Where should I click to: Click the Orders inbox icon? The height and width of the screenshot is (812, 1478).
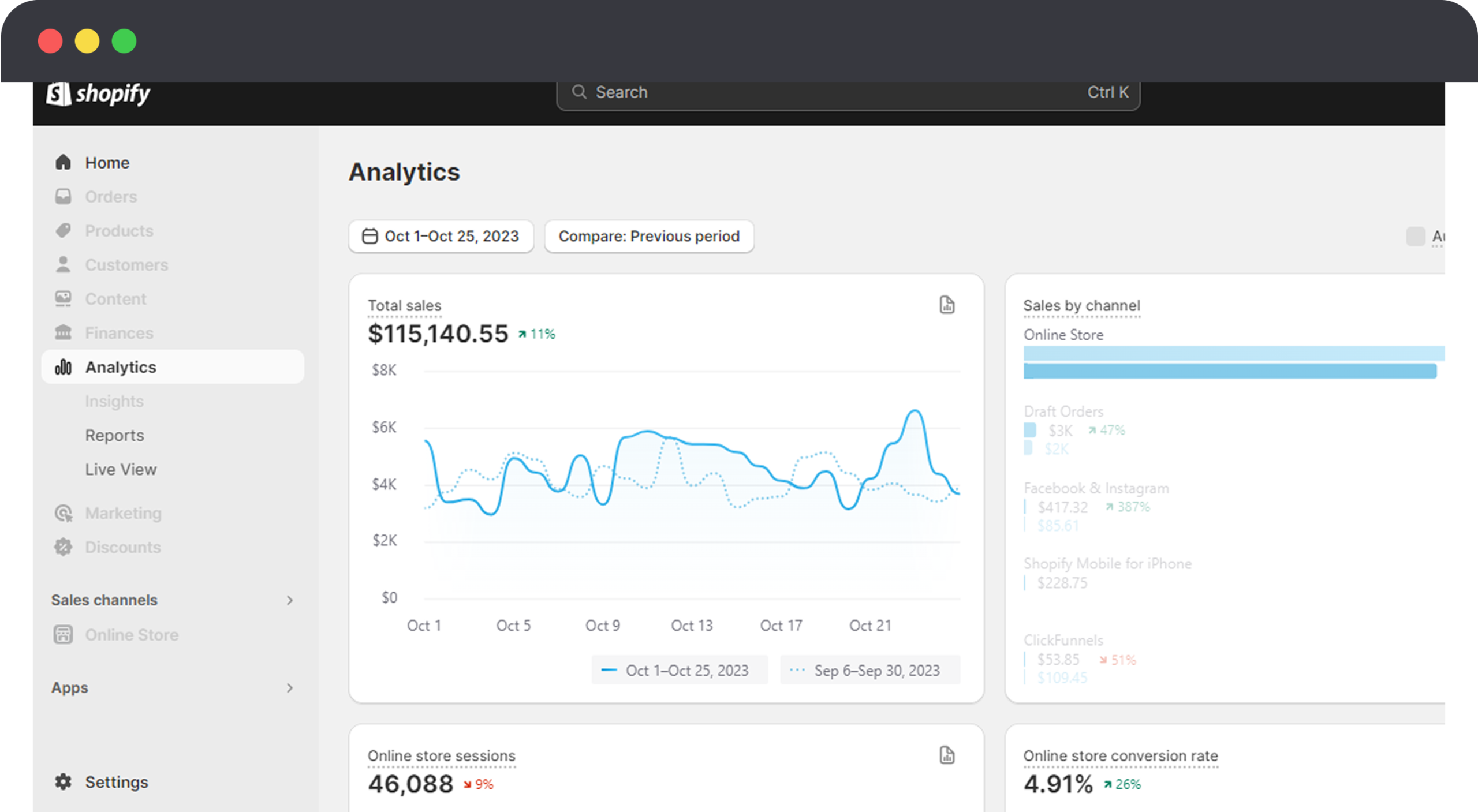click(x=63, y=196)
